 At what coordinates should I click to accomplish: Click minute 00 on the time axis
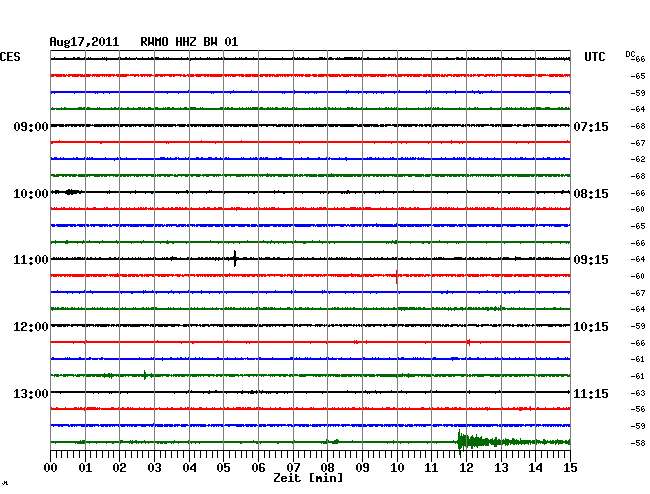pyautogui.click(x=51, y=467)
